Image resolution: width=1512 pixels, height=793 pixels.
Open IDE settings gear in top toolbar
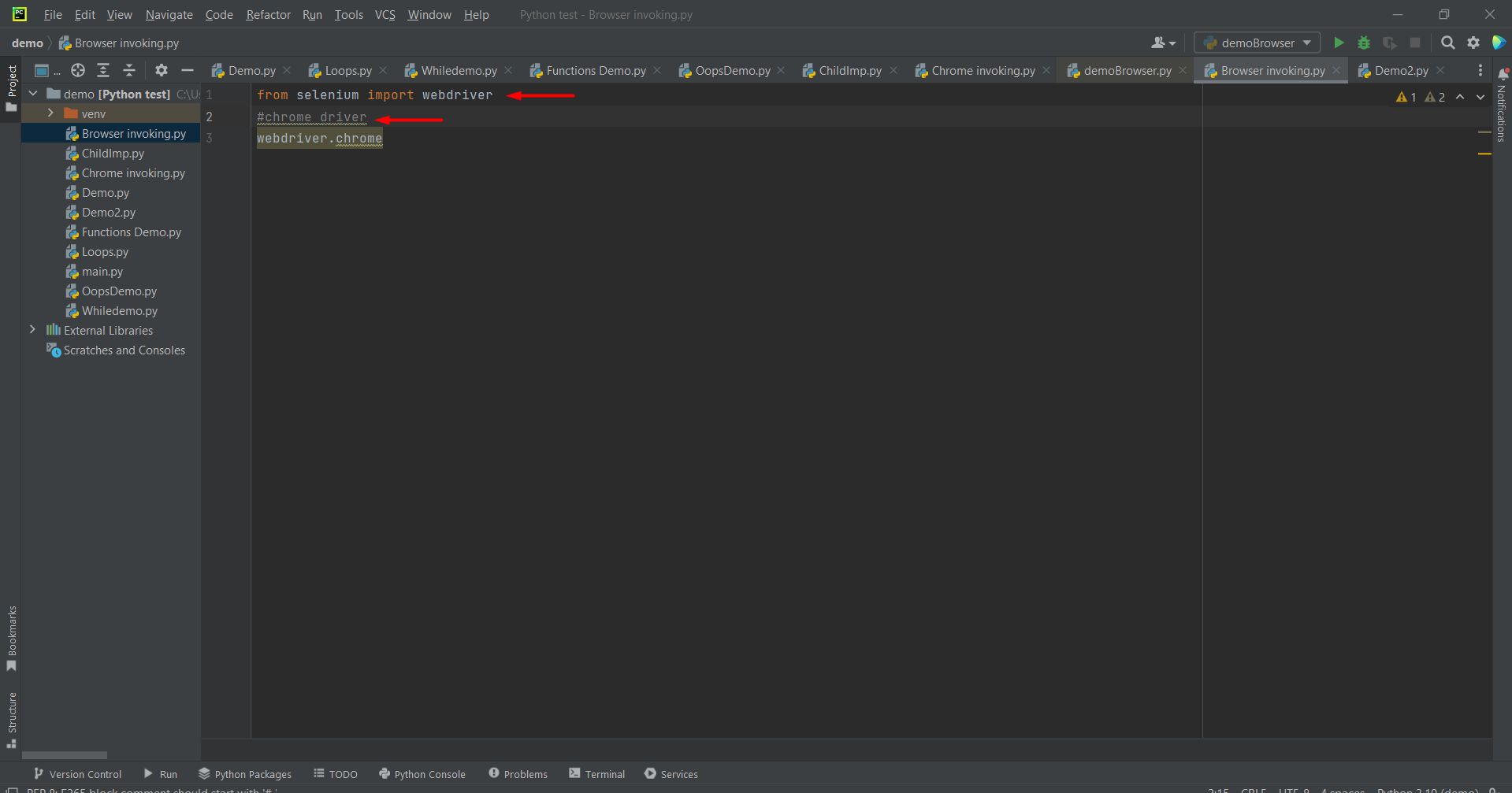tap(1473, 43)
